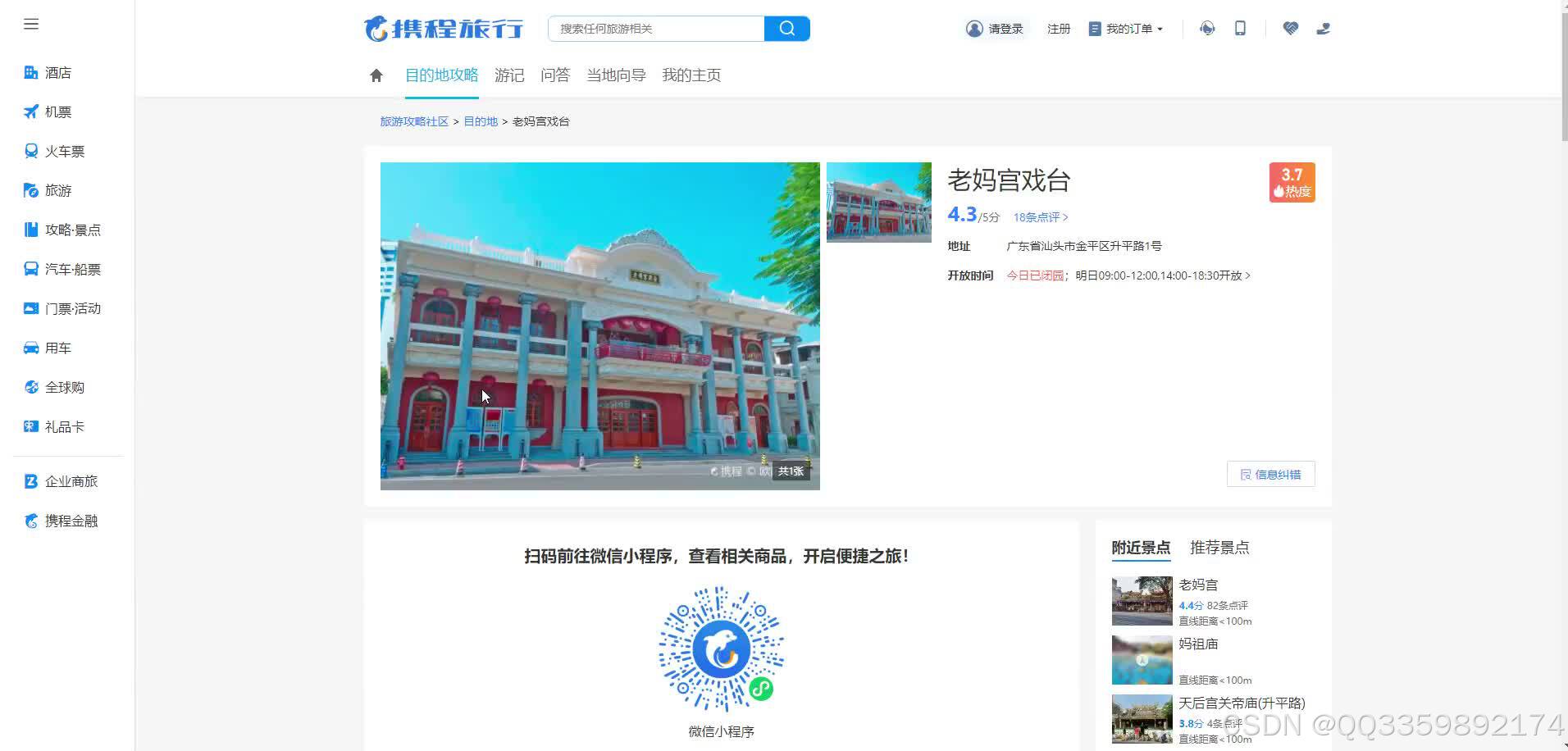Click the heart handshake icon in header
Image resolution: width=1568 pixels, height=751 pixels.
[x=1291, y=29]
